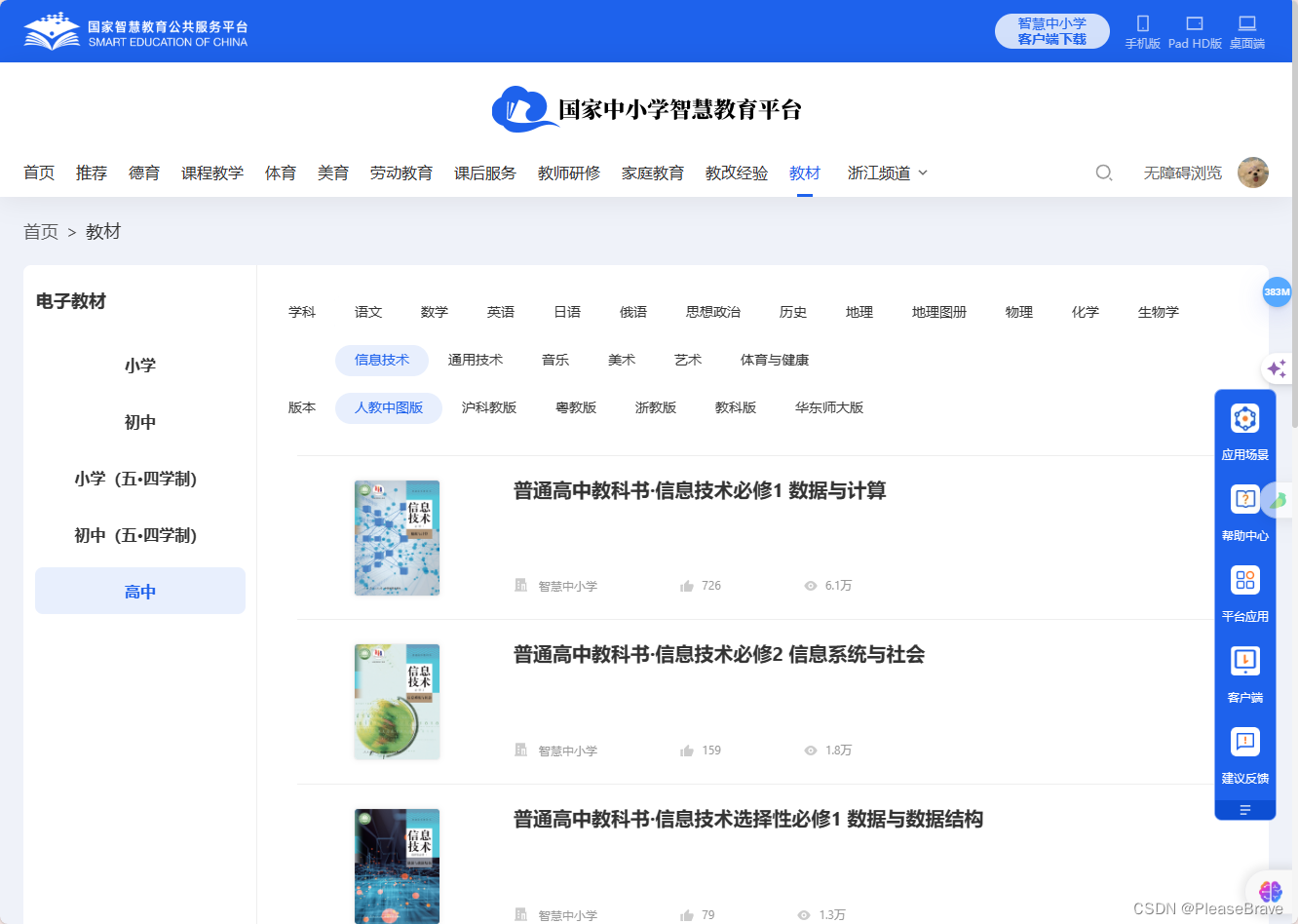Select 初中（五•四学制） in sidebar
1298x924 pixels.
(x=140, y=535)
